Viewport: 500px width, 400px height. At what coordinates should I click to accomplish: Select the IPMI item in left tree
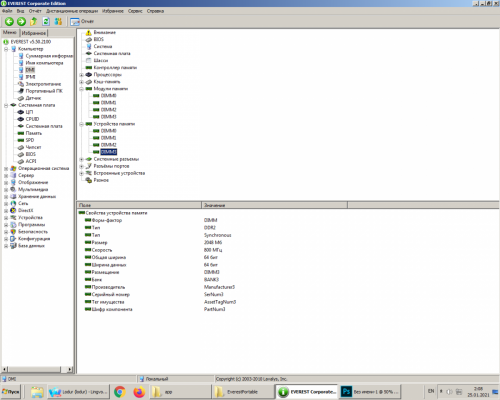click(x=30, y=77)
